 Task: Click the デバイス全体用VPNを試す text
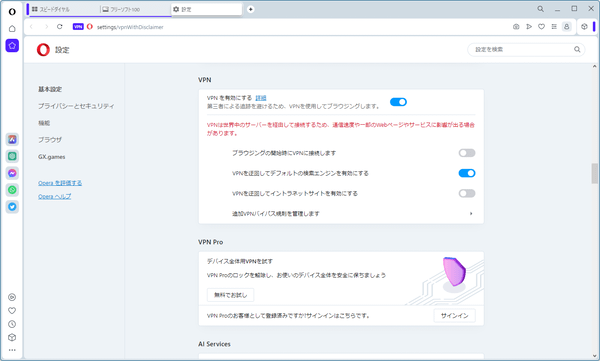click(240, 261)
